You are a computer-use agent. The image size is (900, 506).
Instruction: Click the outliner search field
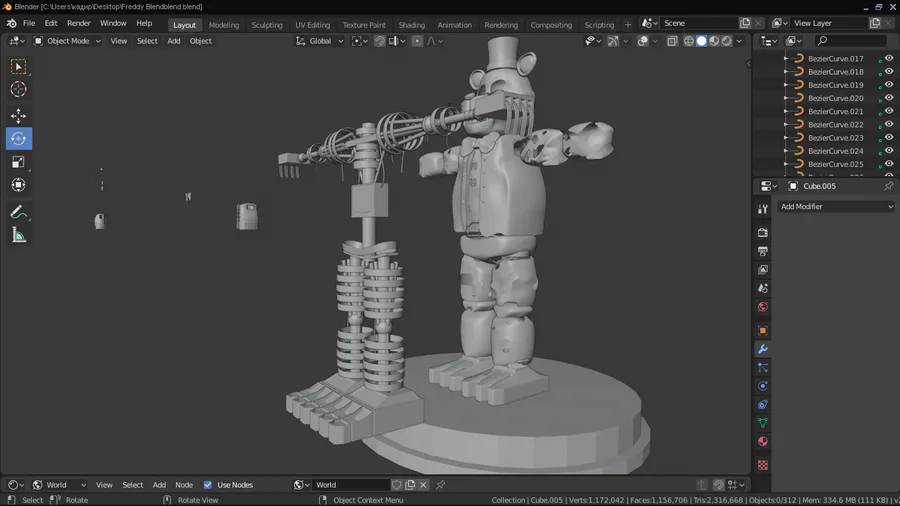tap(851, 41)
